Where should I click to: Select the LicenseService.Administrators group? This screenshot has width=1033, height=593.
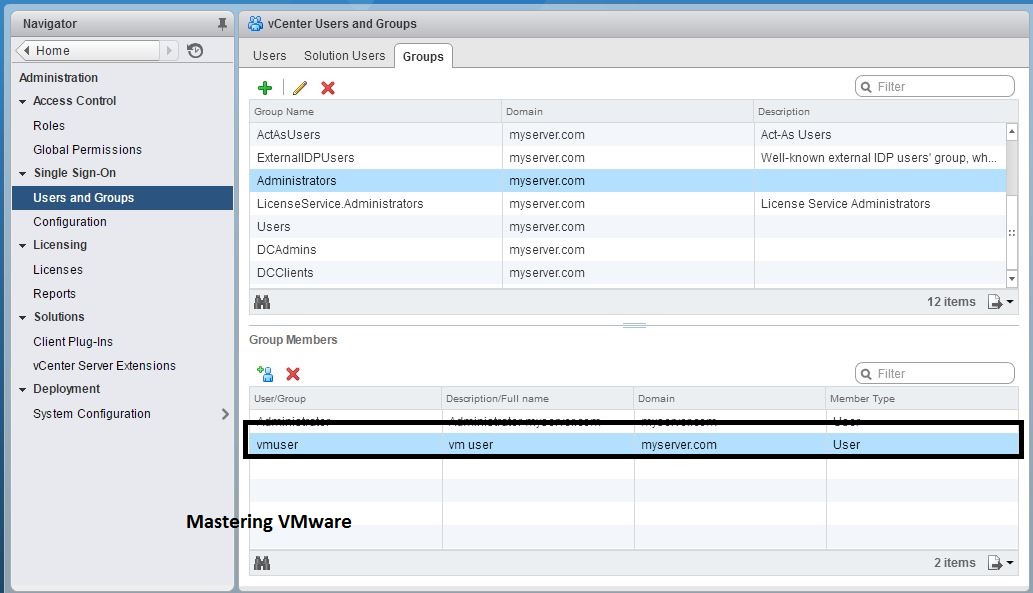click(x=628, y=204)
